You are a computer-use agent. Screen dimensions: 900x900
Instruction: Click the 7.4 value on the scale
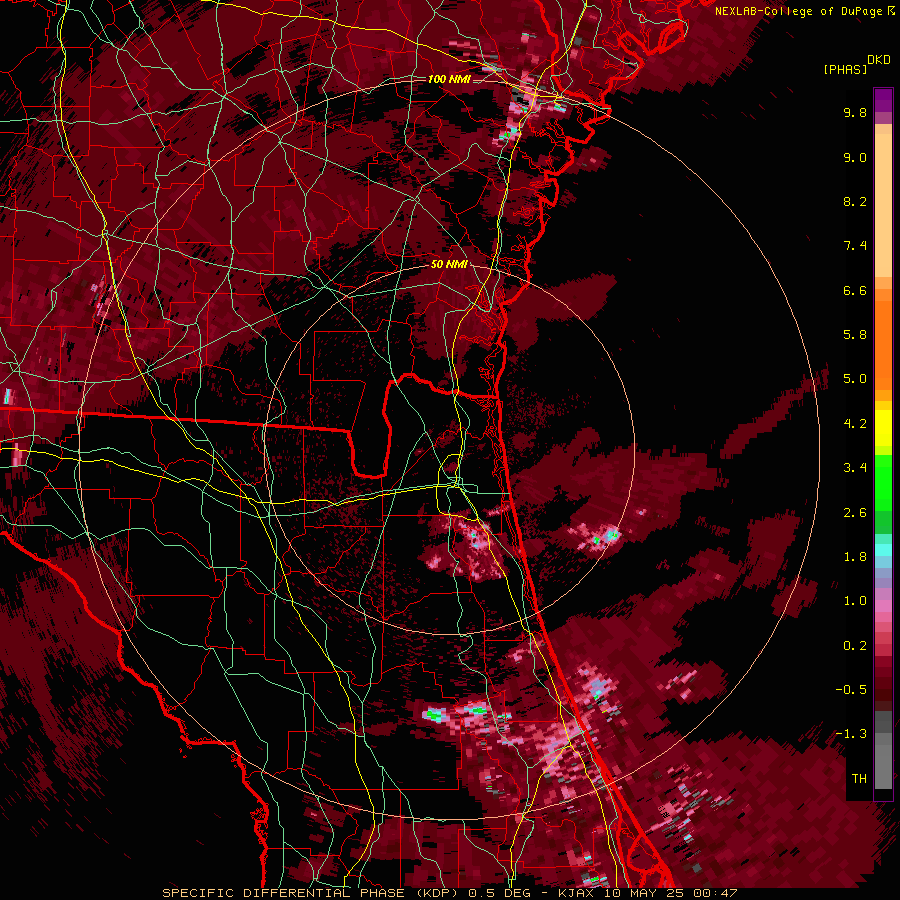(x=855, y=246)
